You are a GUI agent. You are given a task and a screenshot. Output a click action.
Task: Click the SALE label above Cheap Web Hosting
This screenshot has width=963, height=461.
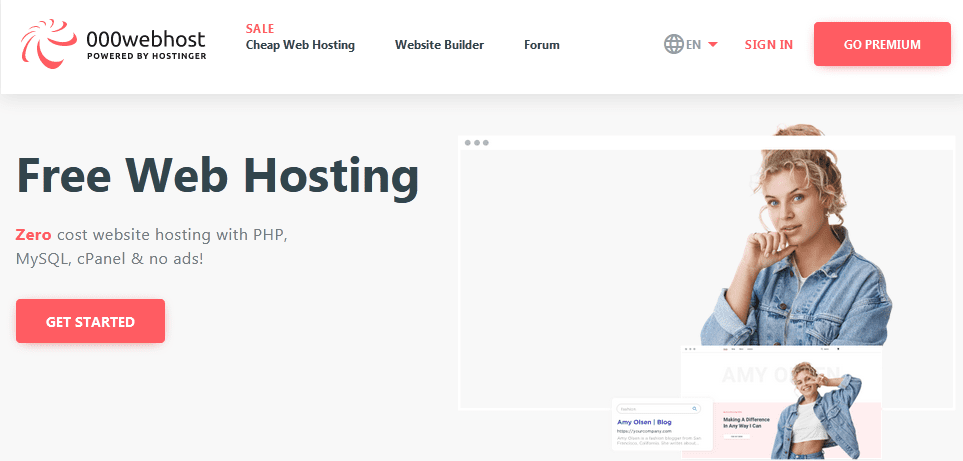[260, 28]
